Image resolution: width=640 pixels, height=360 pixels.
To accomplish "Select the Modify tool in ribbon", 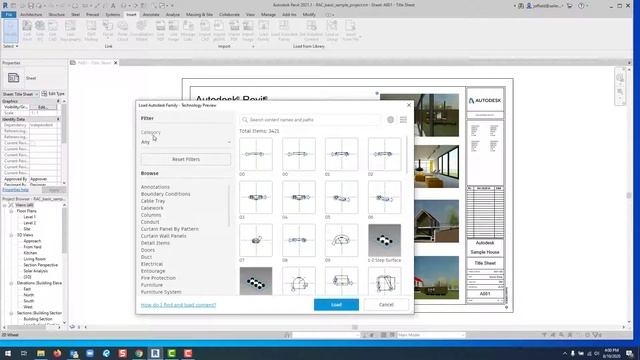I will pos(11,31).
